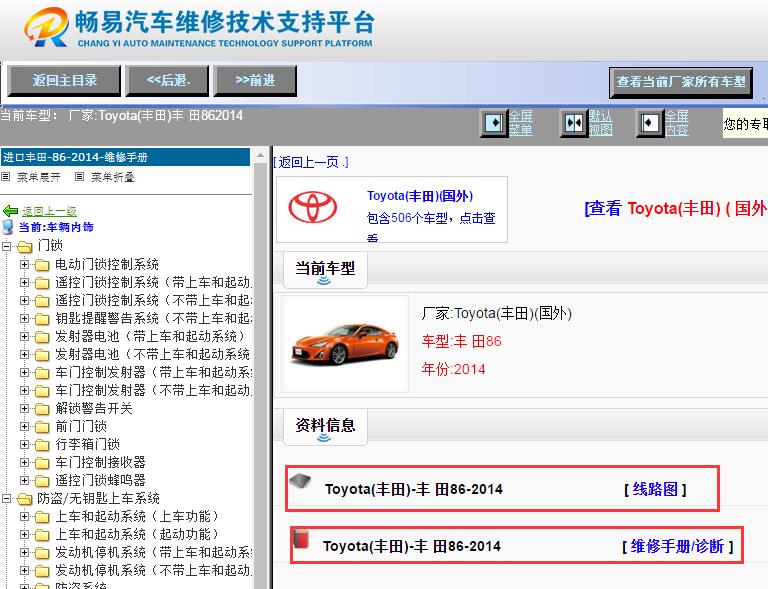This screenshot has width=768, height=589.
Task: Select 发动机停机系统（带上车和起动系 tree item
Action: click(x=153, y=552)
